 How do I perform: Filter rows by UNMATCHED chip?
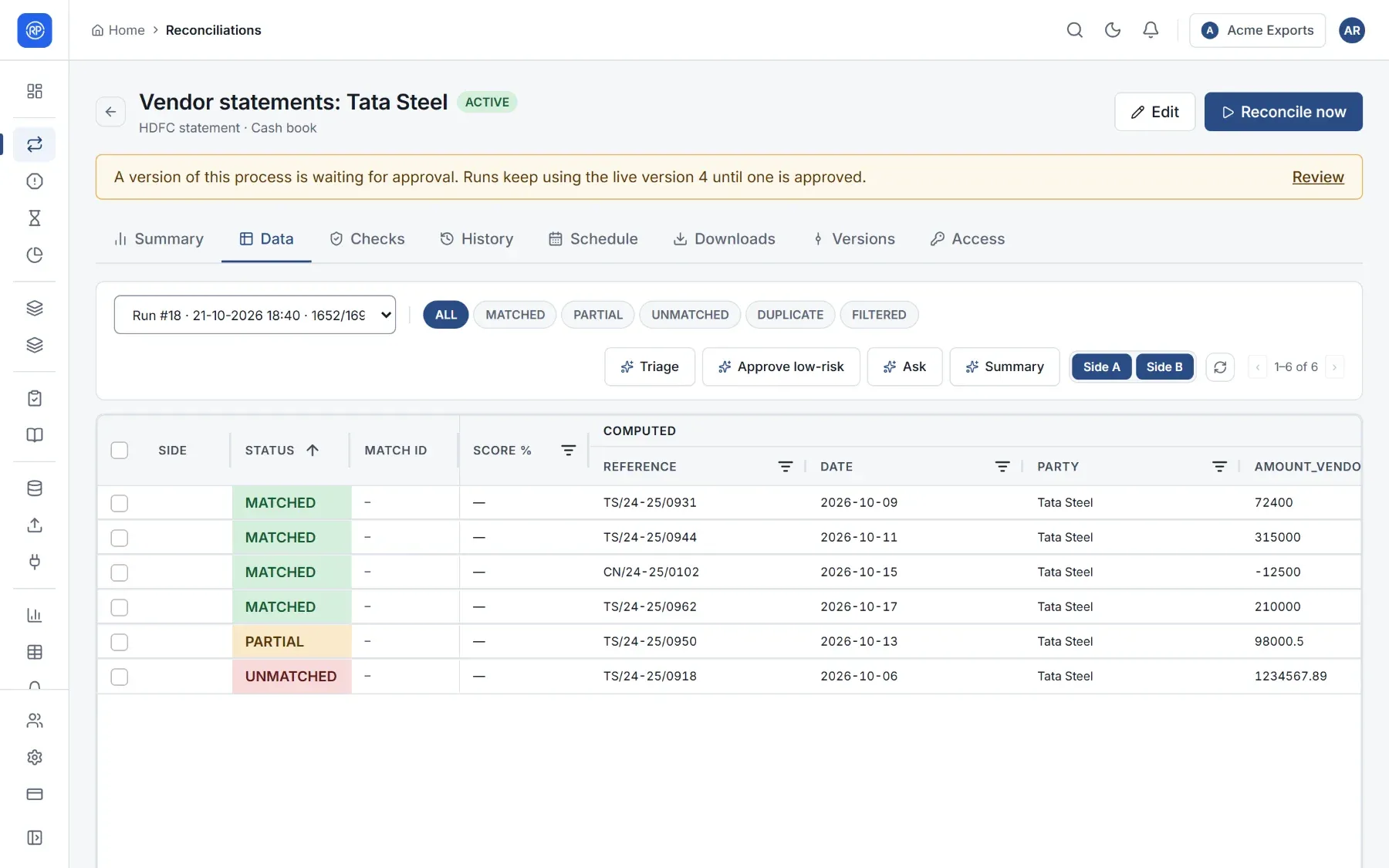pyautogui.click(x=690, y=315)
